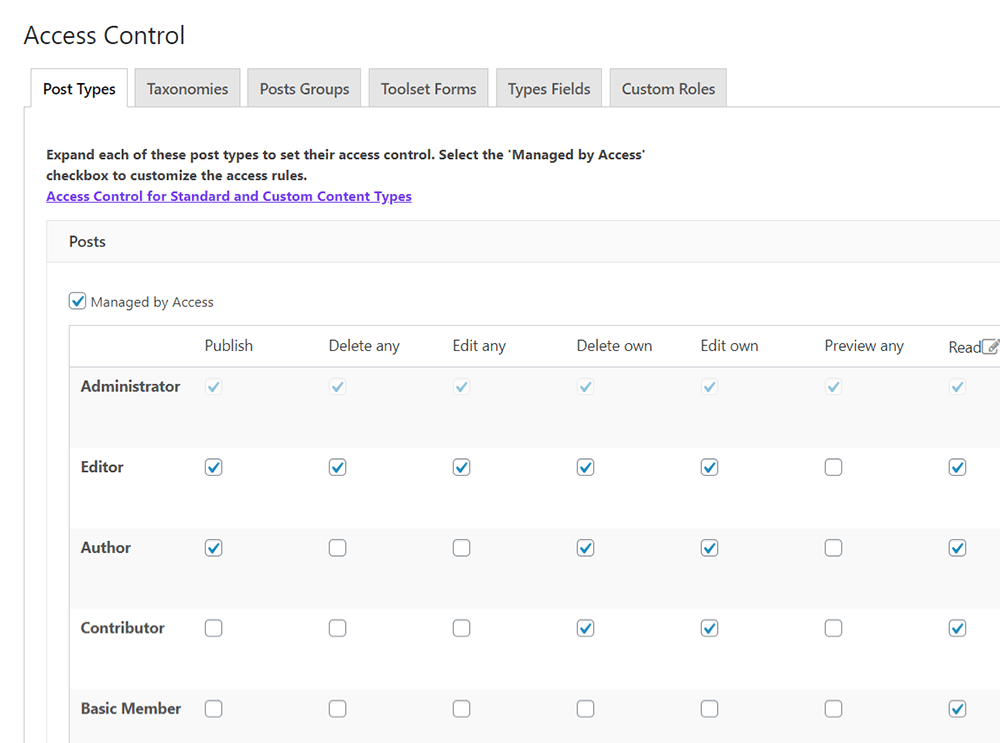
Task: Click the Administrator Publish checkbox
Action: coord(214,386)
